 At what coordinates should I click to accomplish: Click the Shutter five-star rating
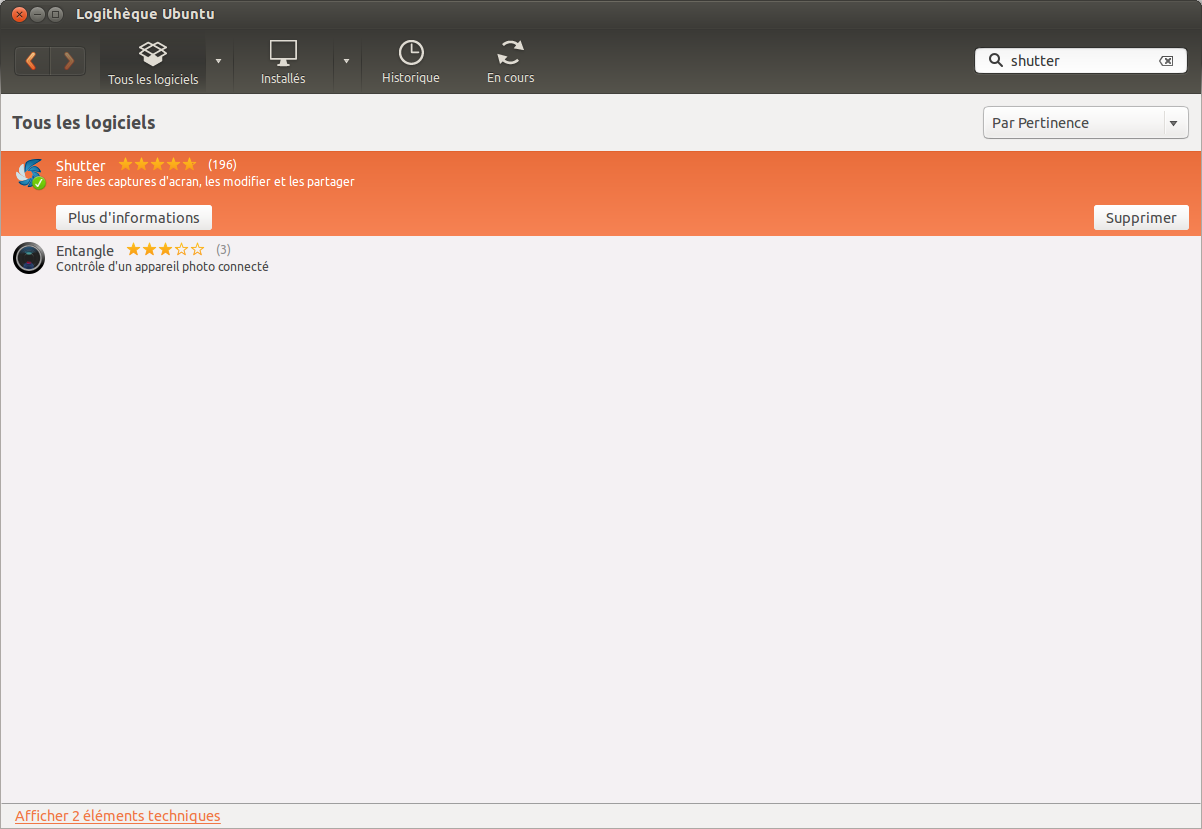click(157, 164)
